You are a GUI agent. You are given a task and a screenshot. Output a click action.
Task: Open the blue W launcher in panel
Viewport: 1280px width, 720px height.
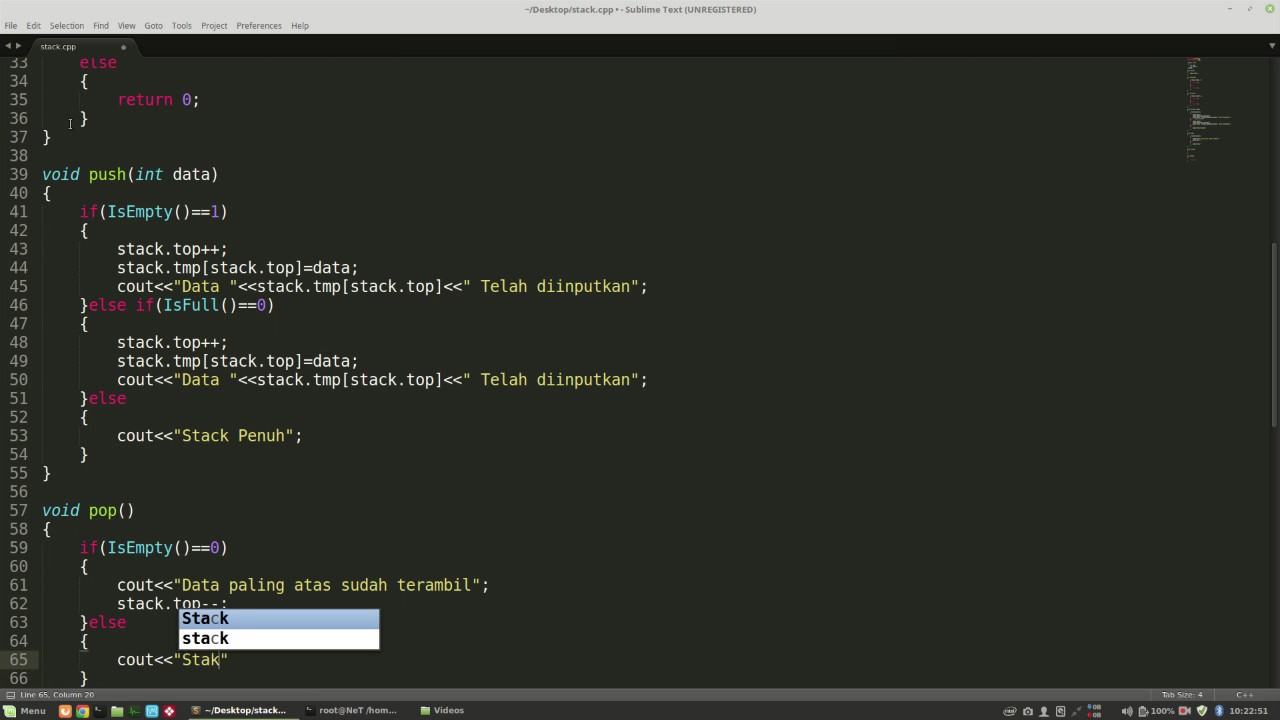(x=152, y=710)
